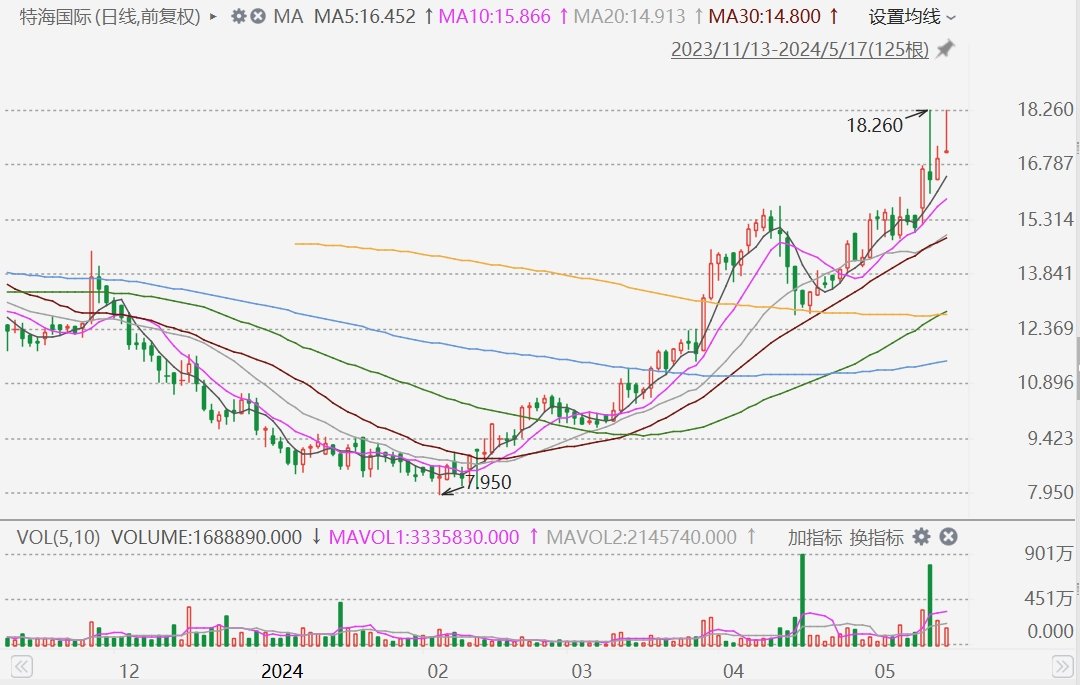Pin the date range label
The image size is (1080, 685).
point(945,50)
